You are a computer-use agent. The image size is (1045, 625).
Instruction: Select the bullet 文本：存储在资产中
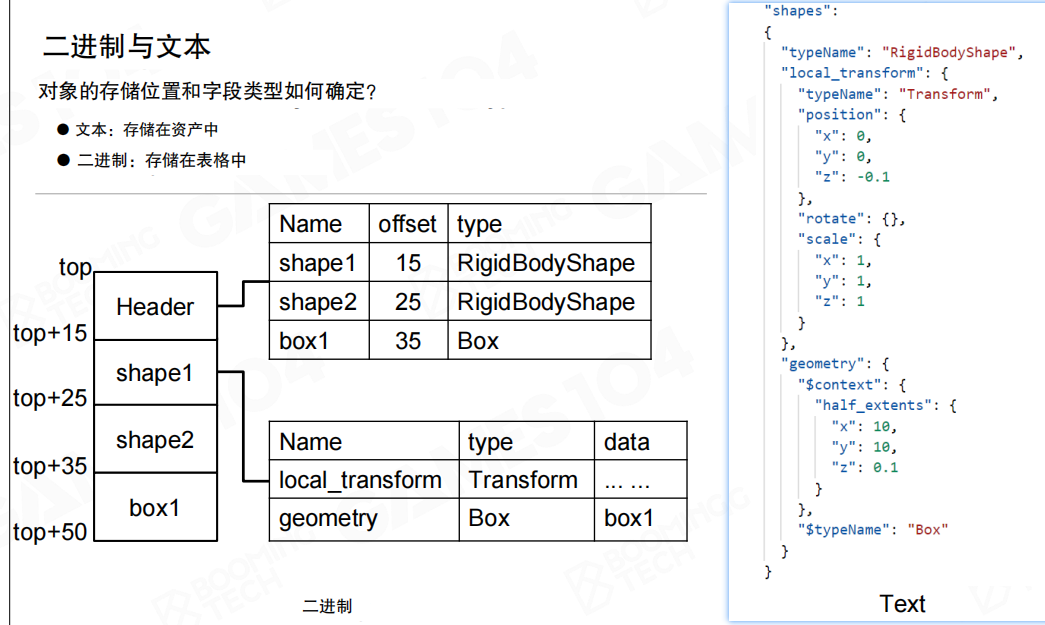tap(146, 129)
